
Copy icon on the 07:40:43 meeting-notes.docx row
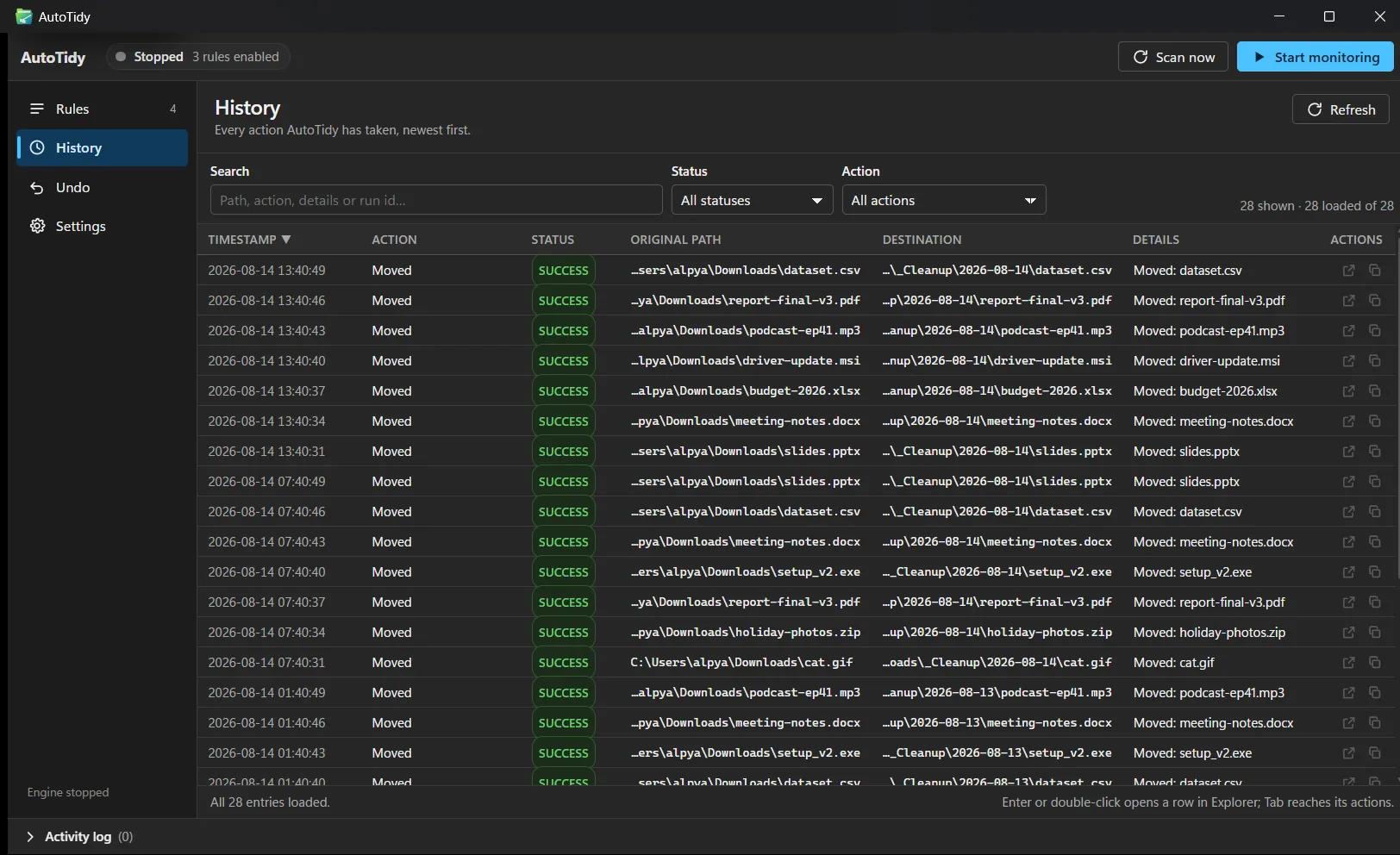(1375, 542)
